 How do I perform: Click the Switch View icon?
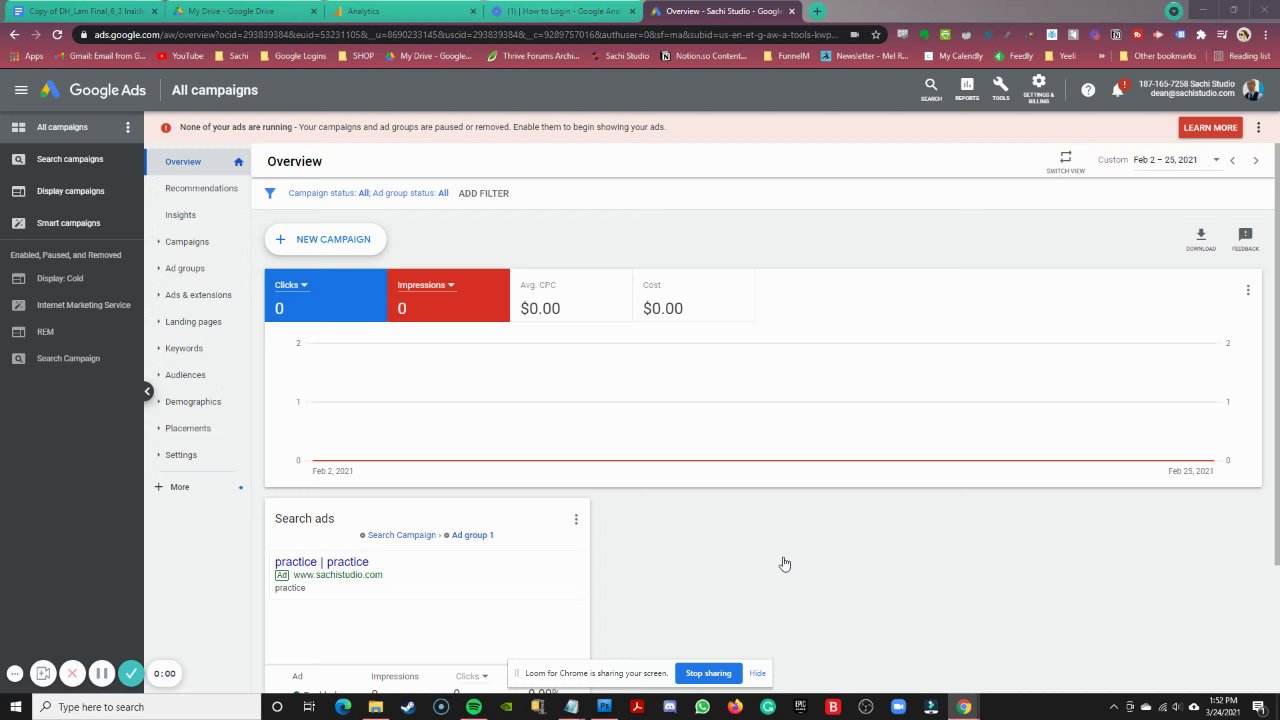click(x=1065, y=161)
